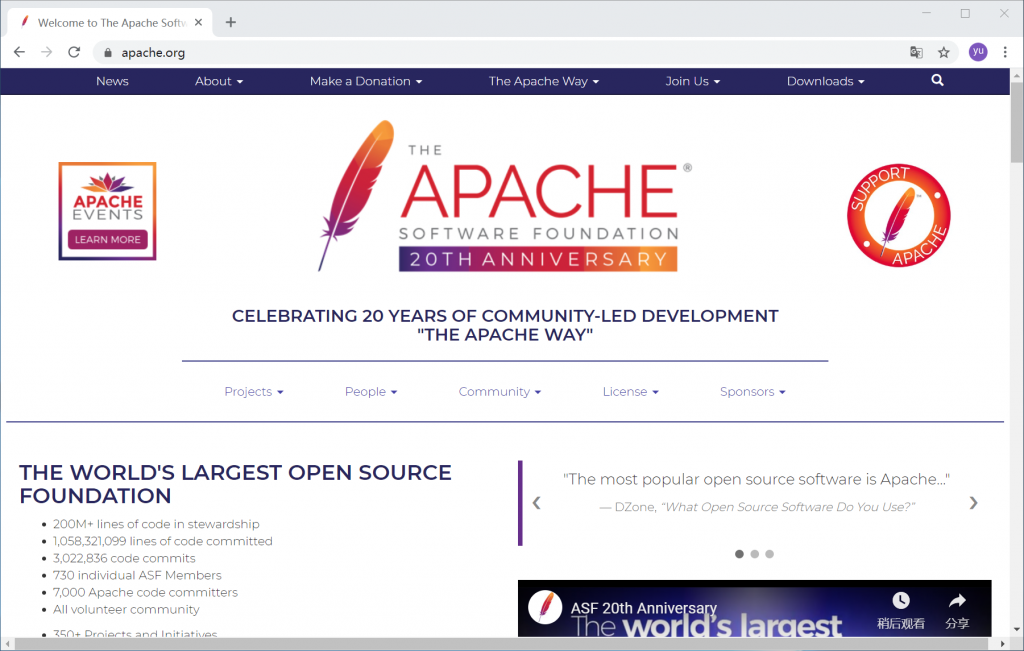Open the Chrome three-dot menu
The width and height of the screenshot is (1024, 651).
pos(1004,53)
